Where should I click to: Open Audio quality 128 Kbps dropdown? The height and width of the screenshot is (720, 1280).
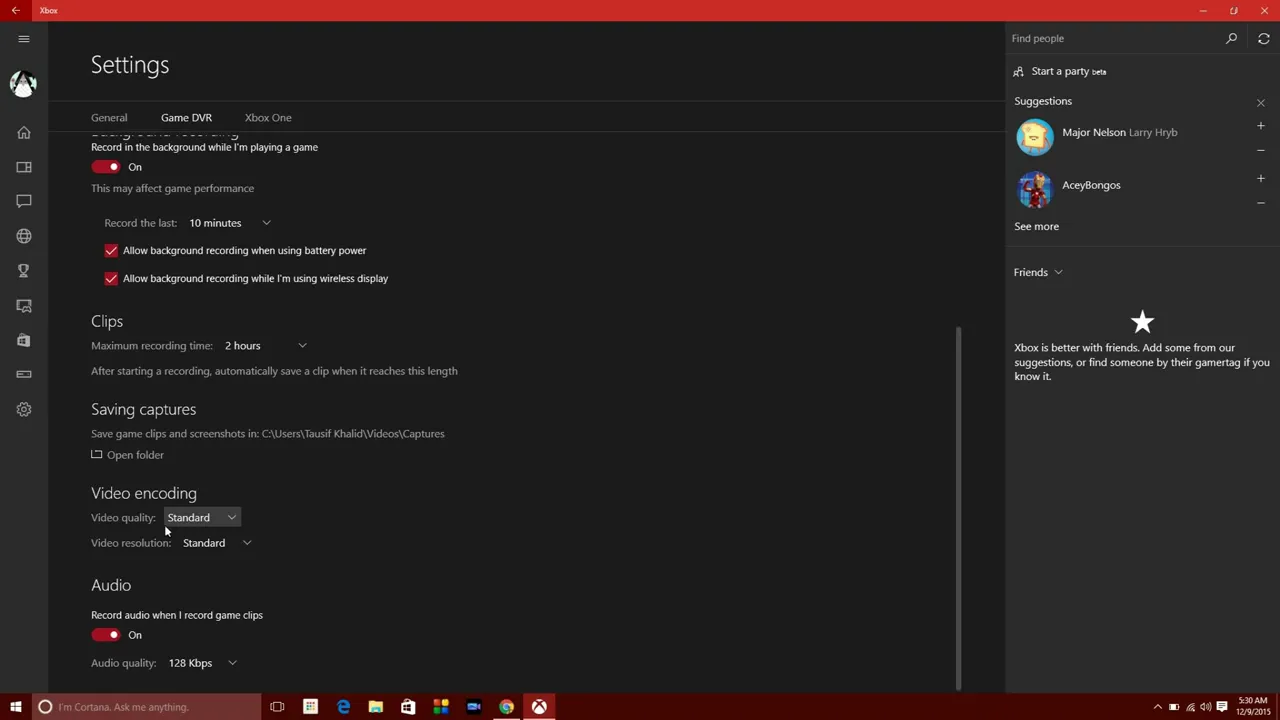pos(202,663)
